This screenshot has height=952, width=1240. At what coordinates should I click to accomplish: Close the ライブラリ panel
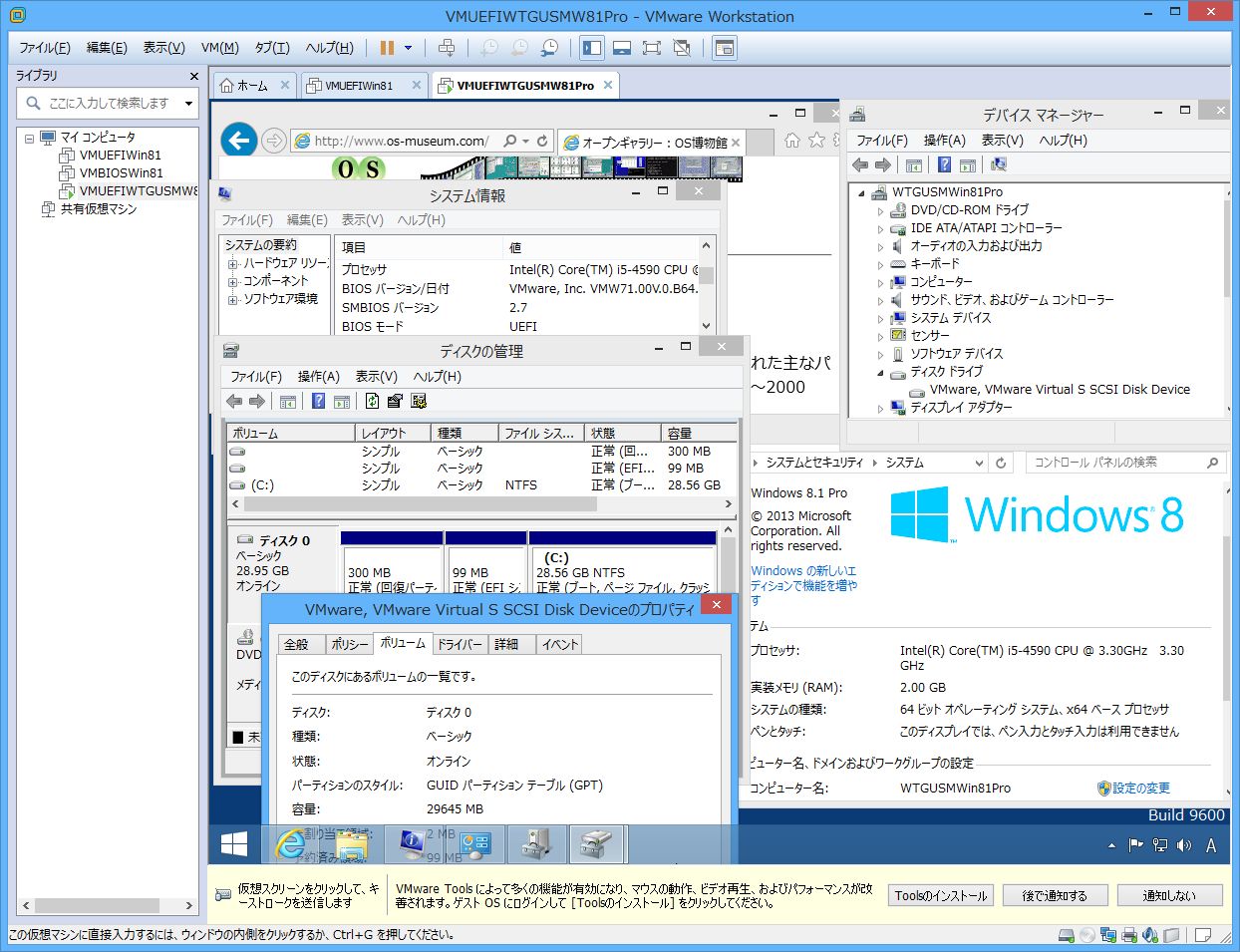coord(194,76)
